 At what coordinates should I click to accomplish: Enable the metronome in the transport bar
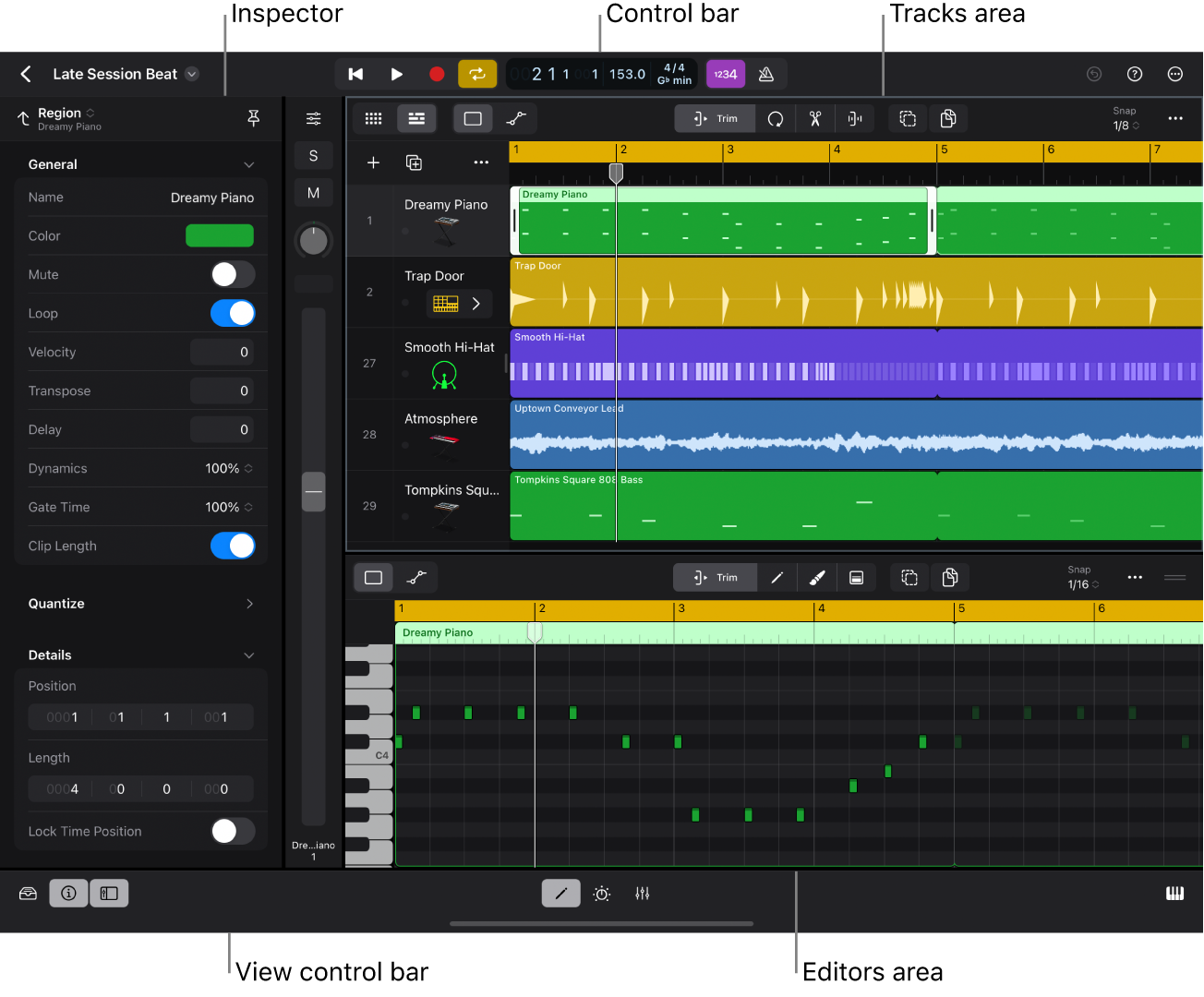pos(766,74)
